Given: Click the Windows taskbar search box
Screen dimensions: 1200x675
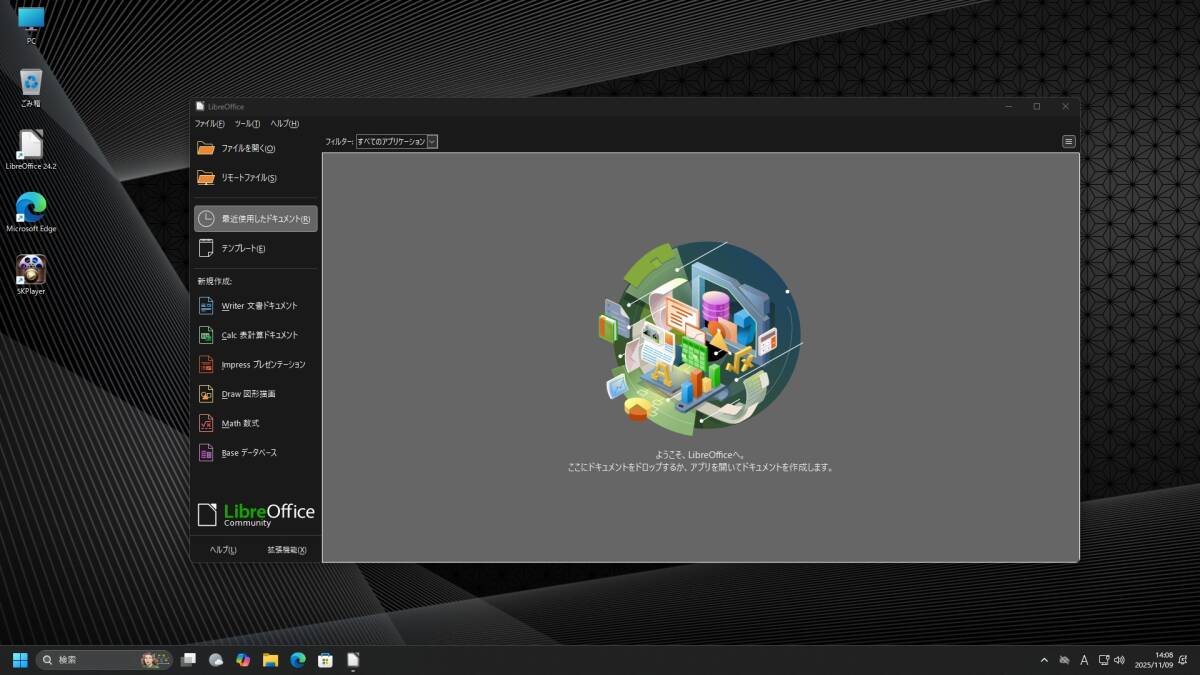Looking at the screenshot, I should [95, 660].
